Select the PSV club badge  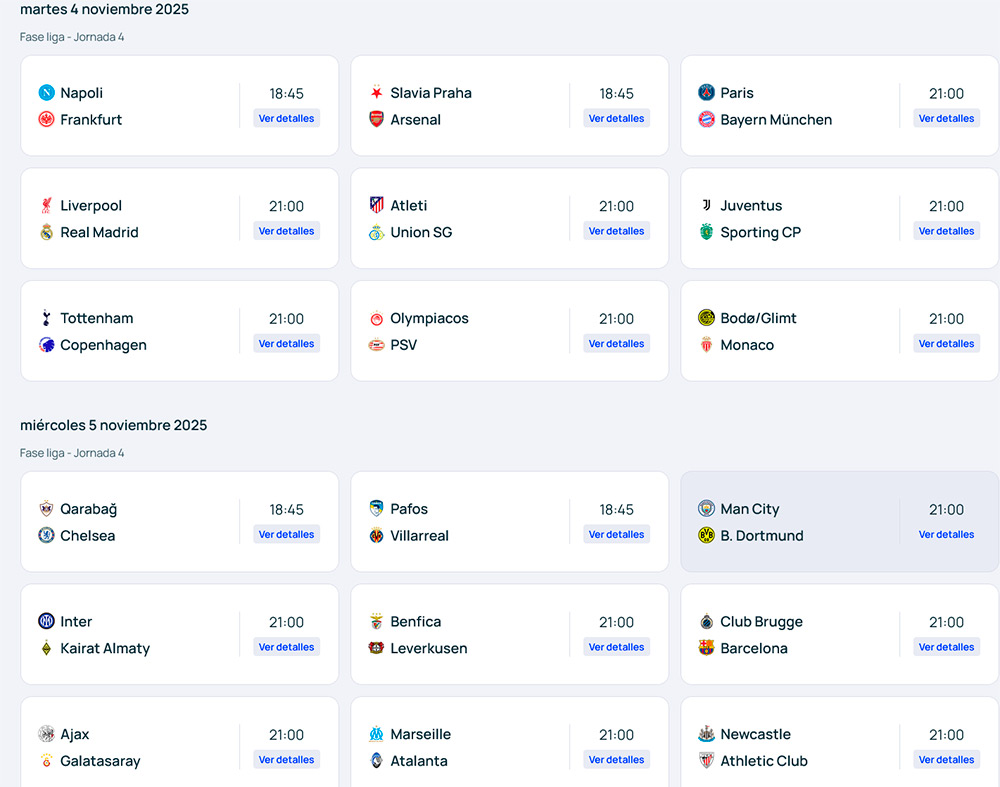[x=375, y=343]
